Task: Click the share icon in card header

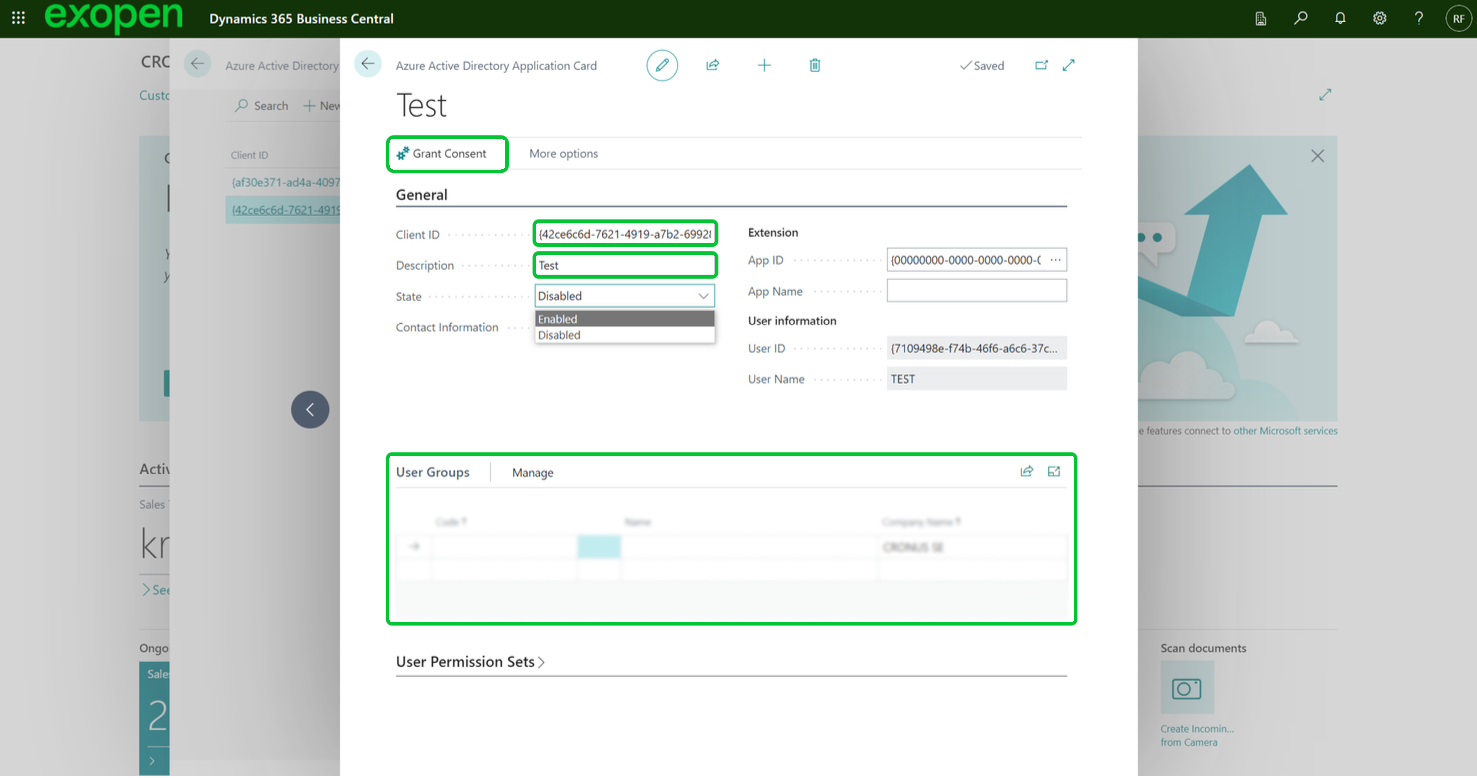Action: [x=713, y=66]
